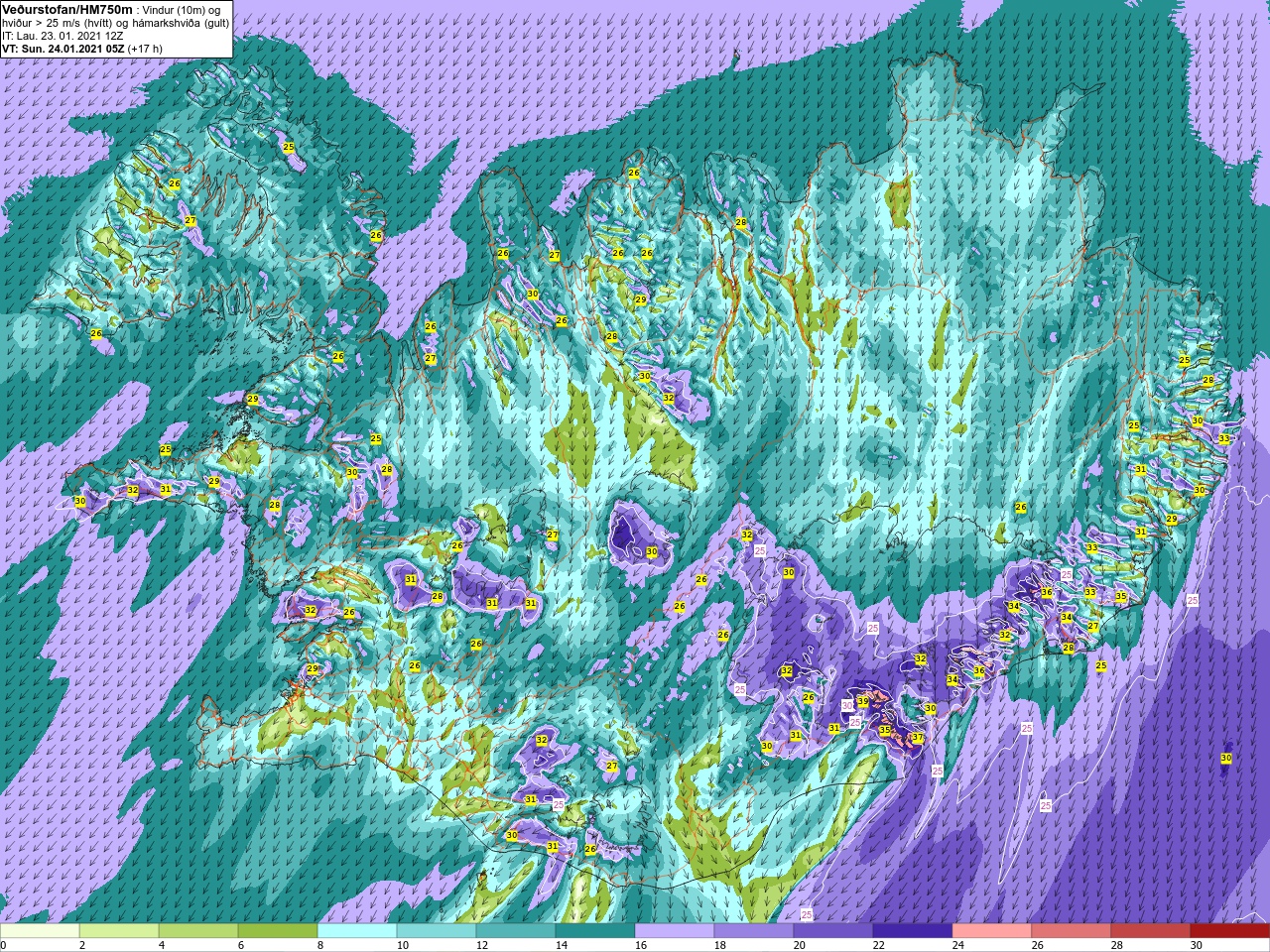Click the valid time "VT: Sun. 24.01.2021 05Z"
1270x952 pixels.
(x=62, y=48)
